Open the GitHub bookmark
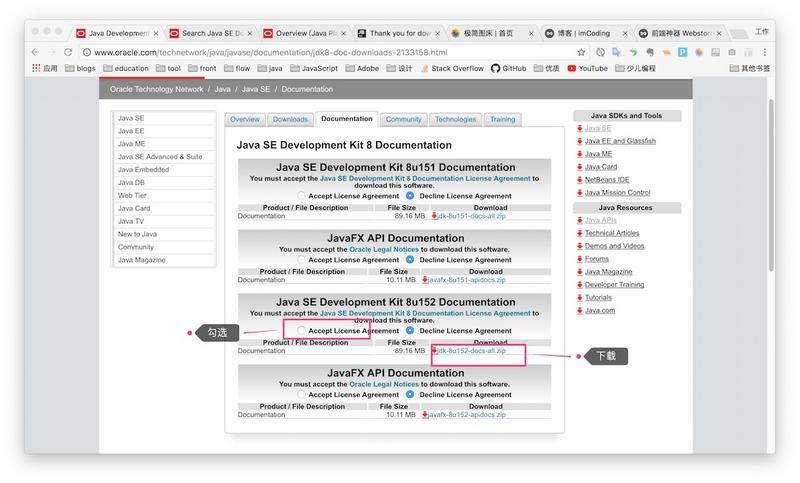Screen dimensions: 800x483 (509, 68)
